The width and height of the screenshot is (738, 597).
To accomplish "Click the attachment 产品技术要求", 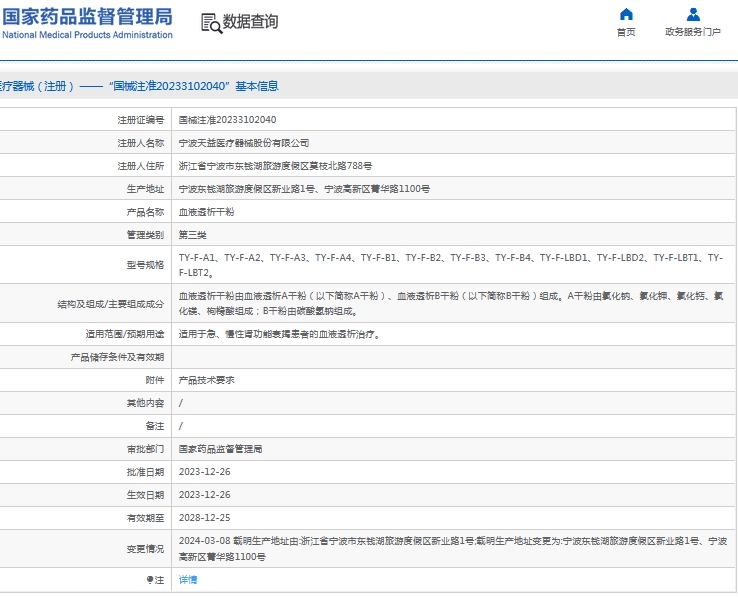I will 206,380.
